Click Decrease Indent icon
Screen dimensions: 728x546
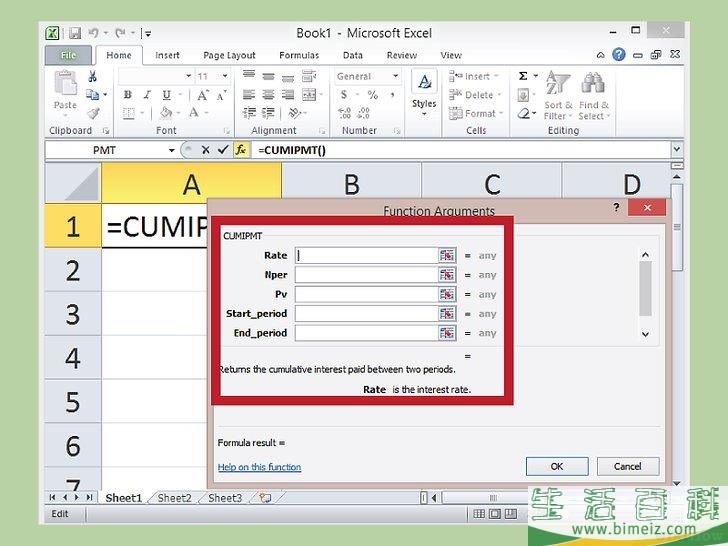(x=249, y=113)
